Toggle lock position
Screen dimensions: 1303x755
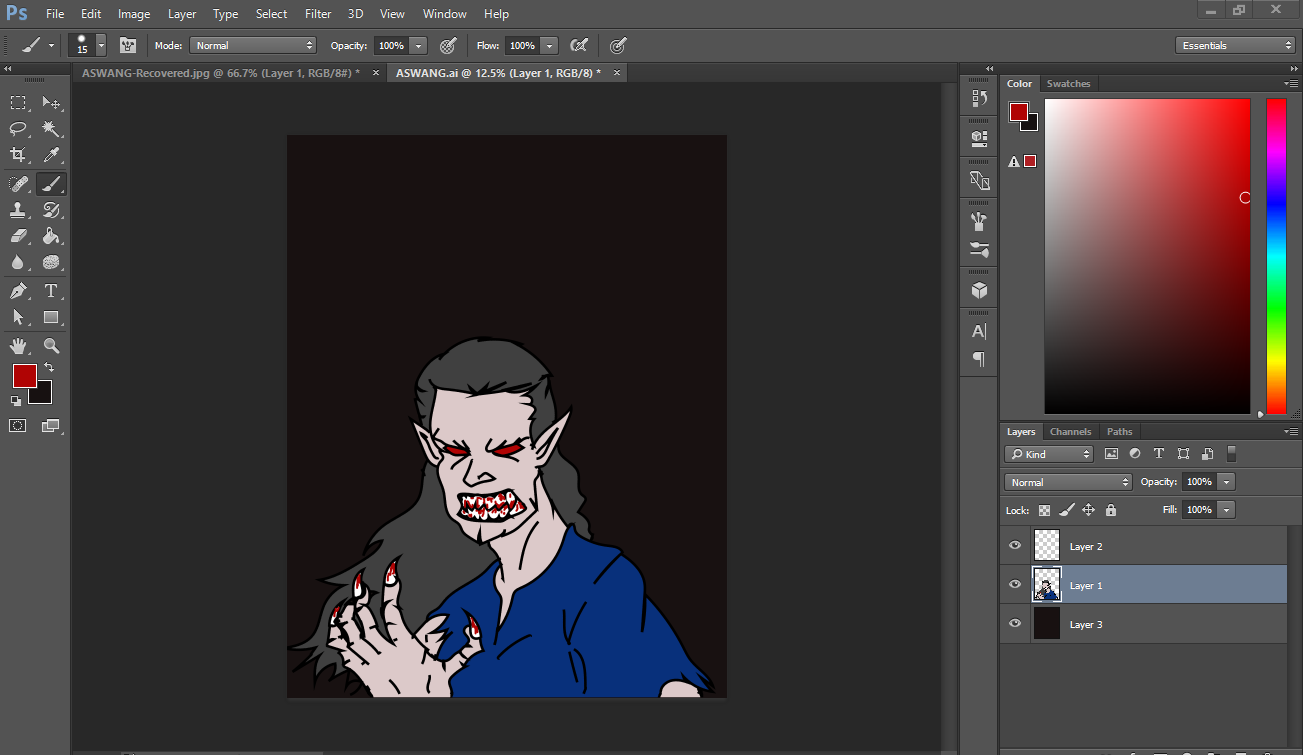point(1089,510)
